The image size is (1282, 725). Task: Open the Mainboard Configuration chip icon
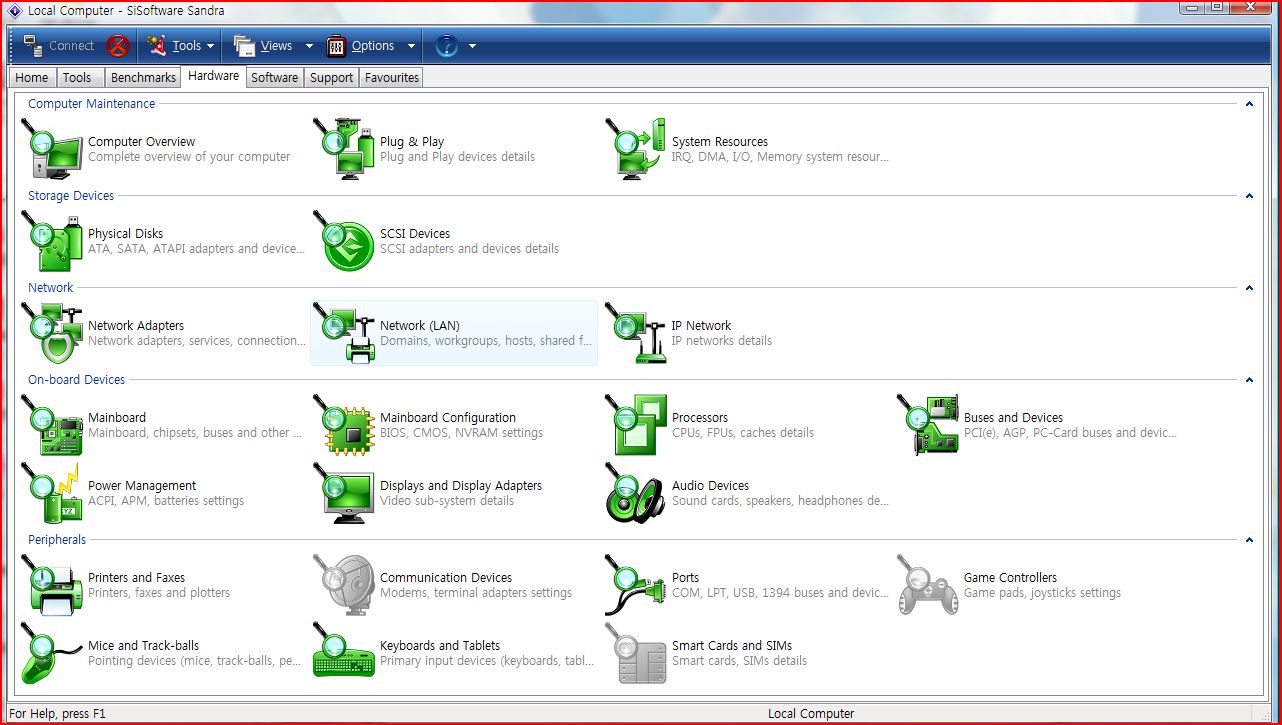coord(344,425)
